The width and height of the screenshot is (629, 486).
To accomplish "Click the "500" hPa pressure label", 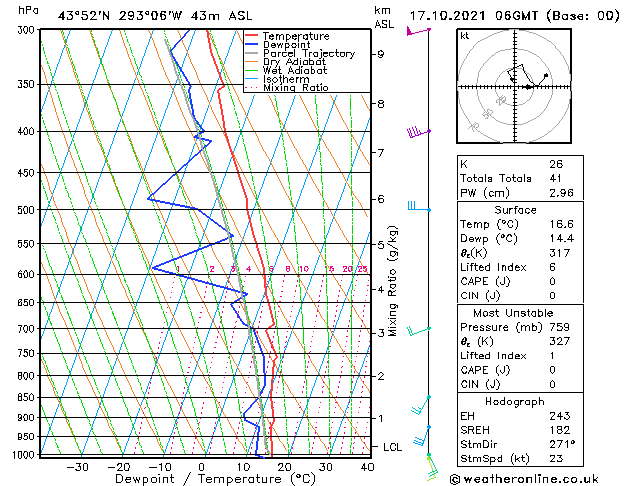I will point(27,210).
